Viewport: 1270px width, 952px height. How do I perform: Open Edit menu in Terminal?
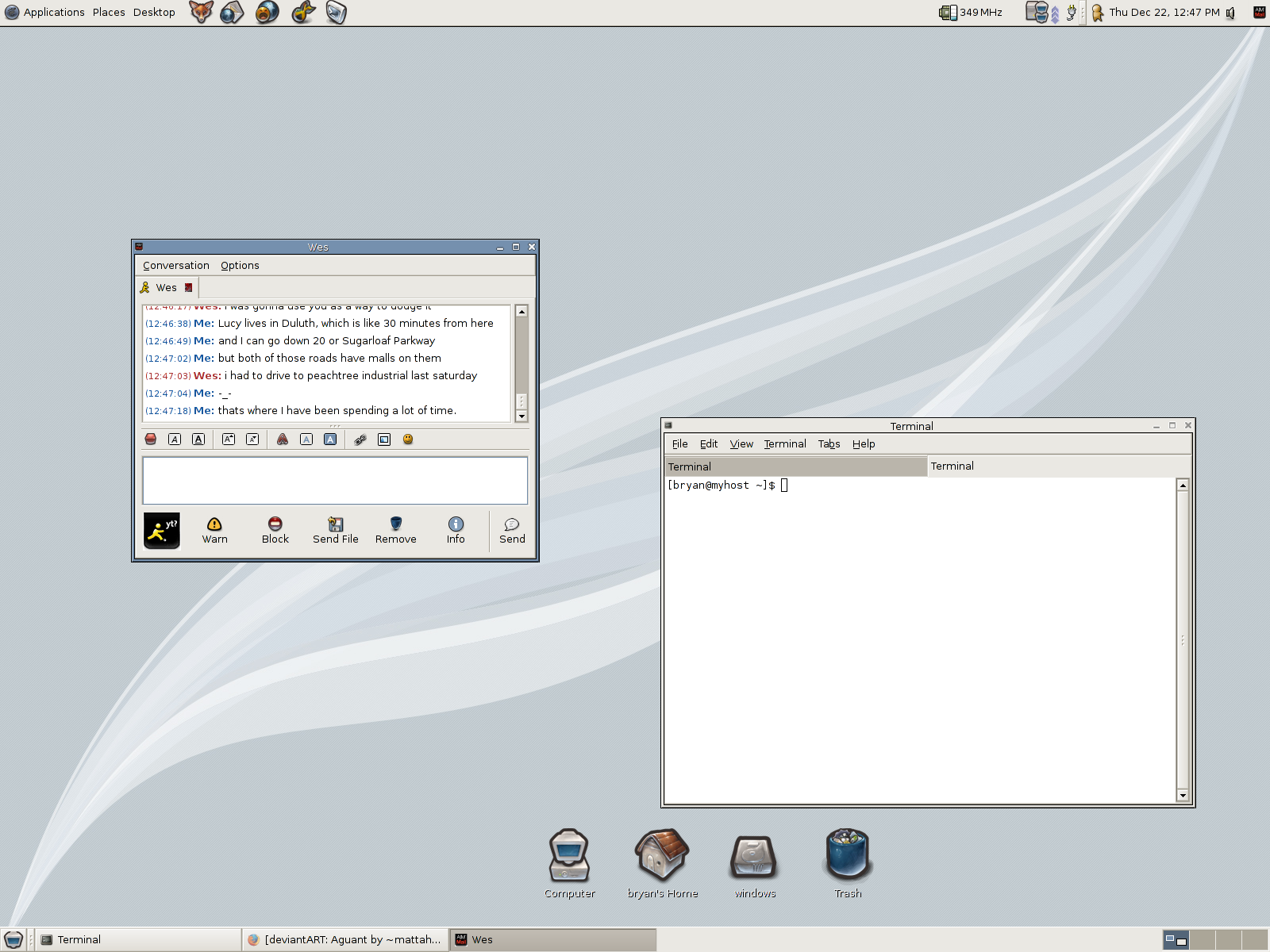tap(709, 444)
